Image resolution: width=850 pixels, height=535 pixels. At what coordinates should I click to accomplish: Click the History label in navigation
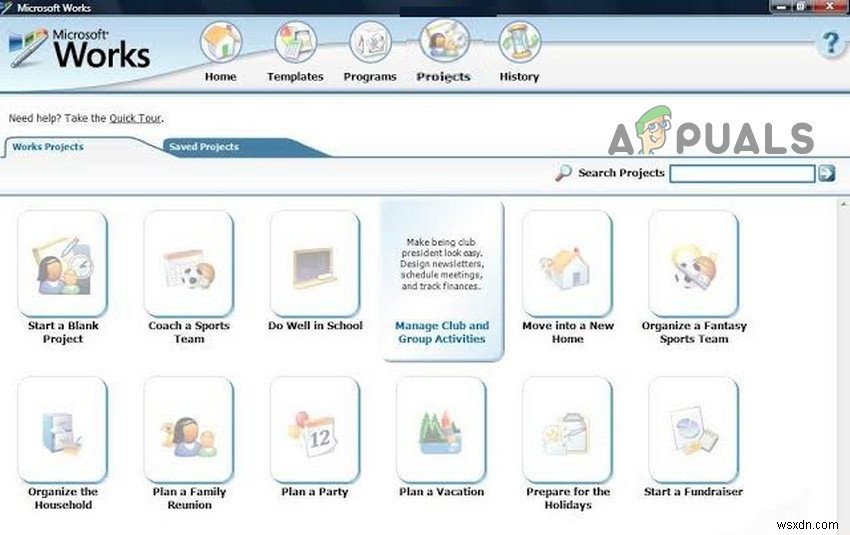click(519, 76)
